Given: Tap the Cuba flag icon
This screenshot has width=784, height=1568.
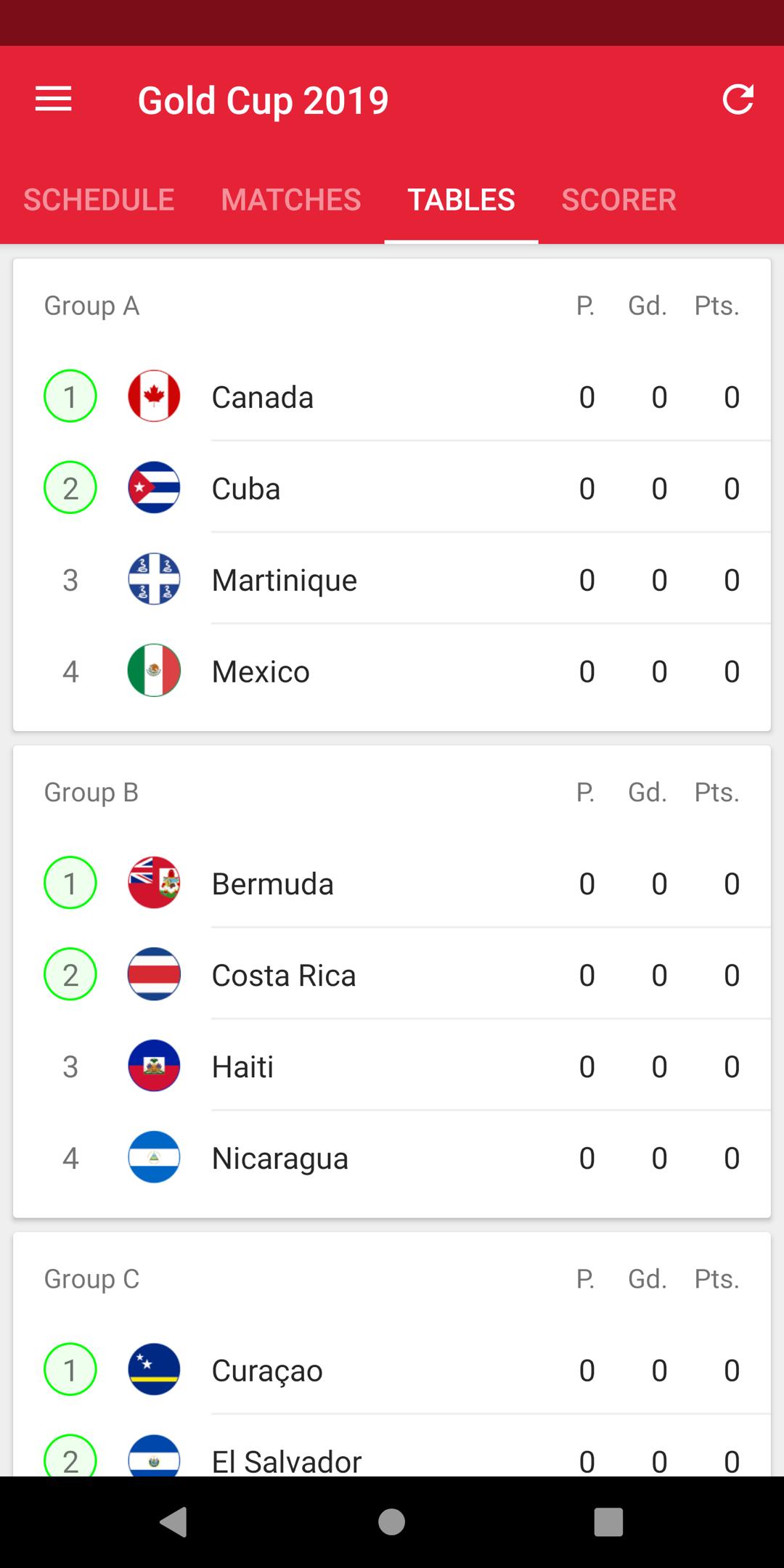Looking at the screenshot, I should tap(154, 488).
